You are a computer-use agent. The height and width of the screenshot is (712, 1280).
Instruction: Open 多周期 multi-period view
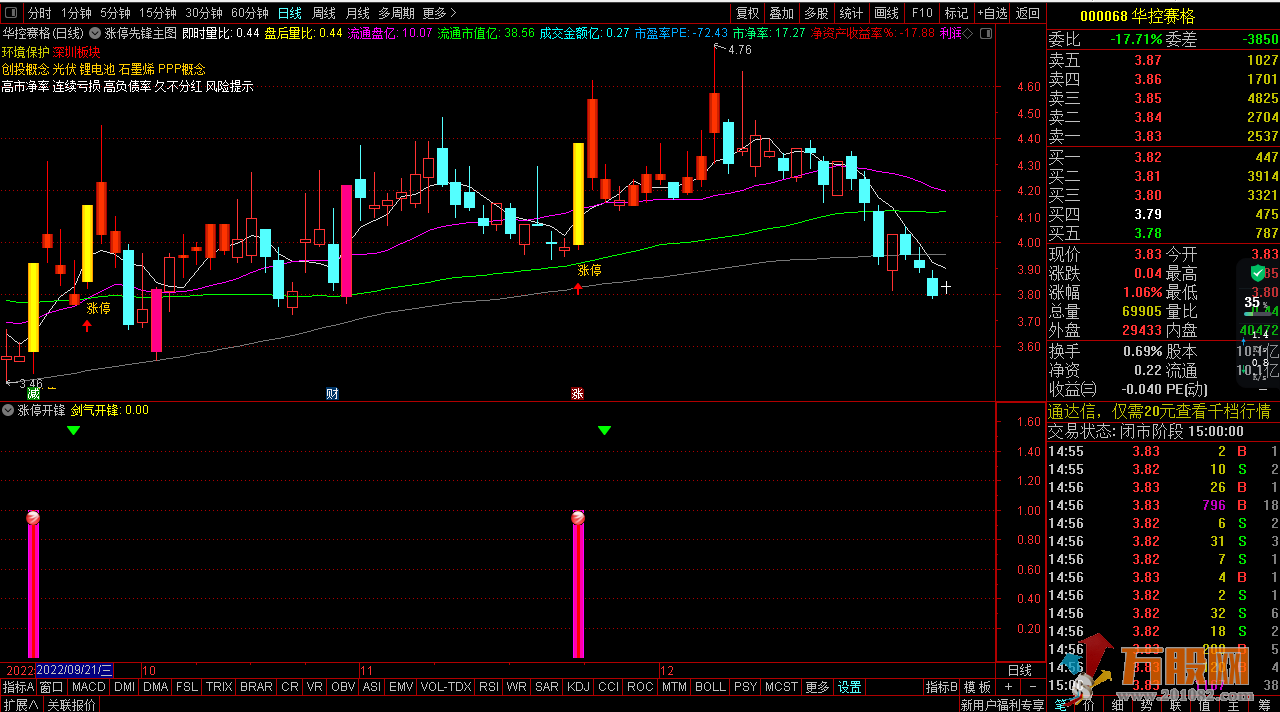396,13
